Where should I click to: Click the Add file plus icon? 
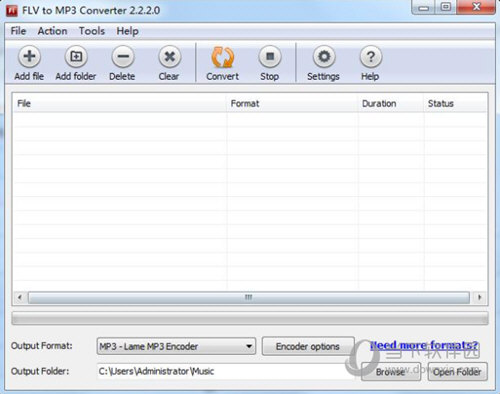(x=29, y=57)
